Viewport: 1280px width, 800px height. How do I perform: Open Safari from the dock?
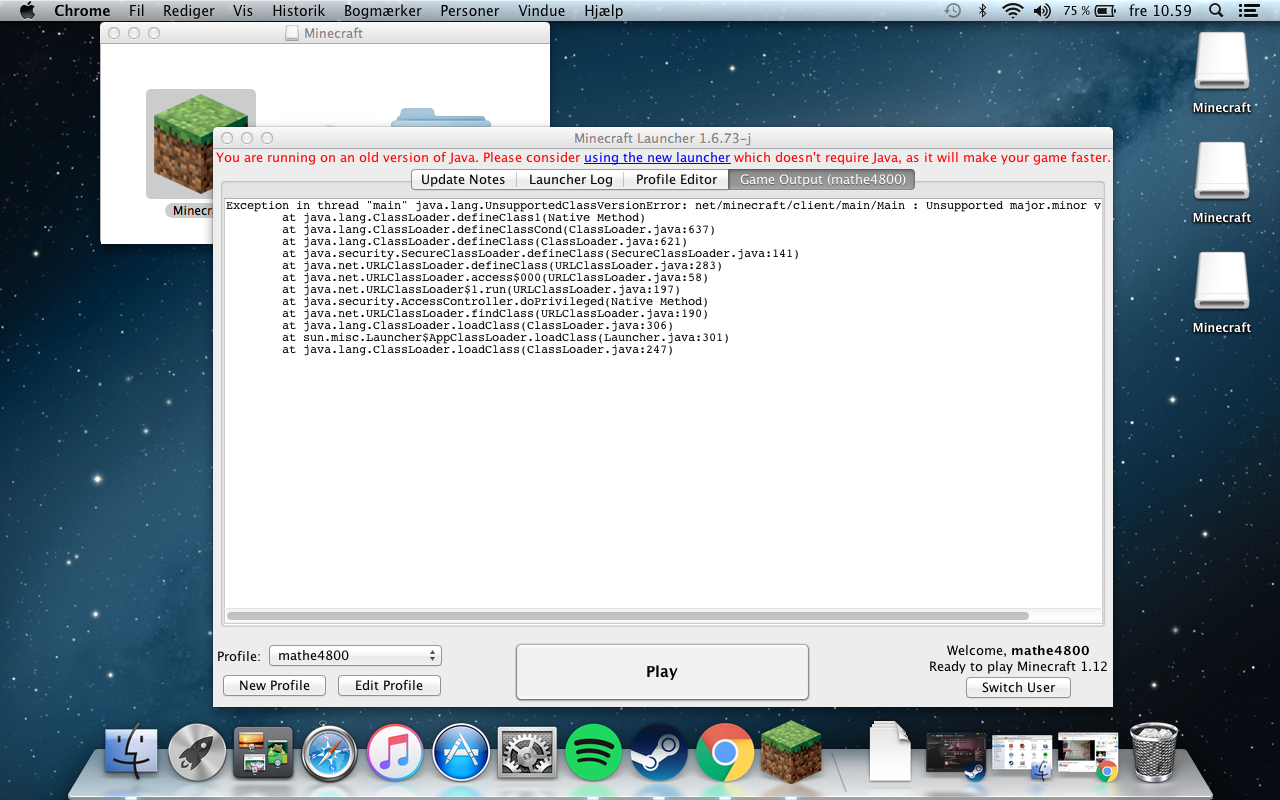coord(329,752)
